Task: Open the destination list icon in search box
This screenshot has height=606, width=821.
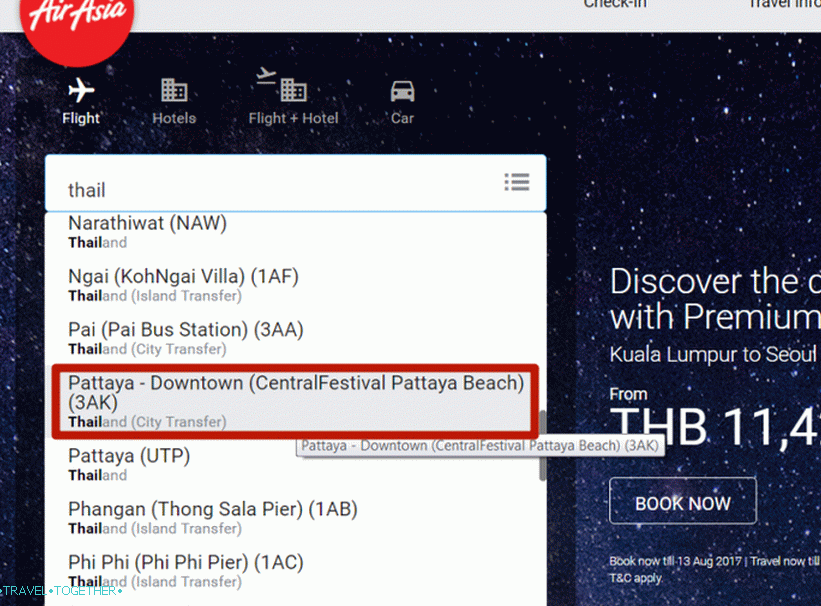Action: (x=517, y=182)
